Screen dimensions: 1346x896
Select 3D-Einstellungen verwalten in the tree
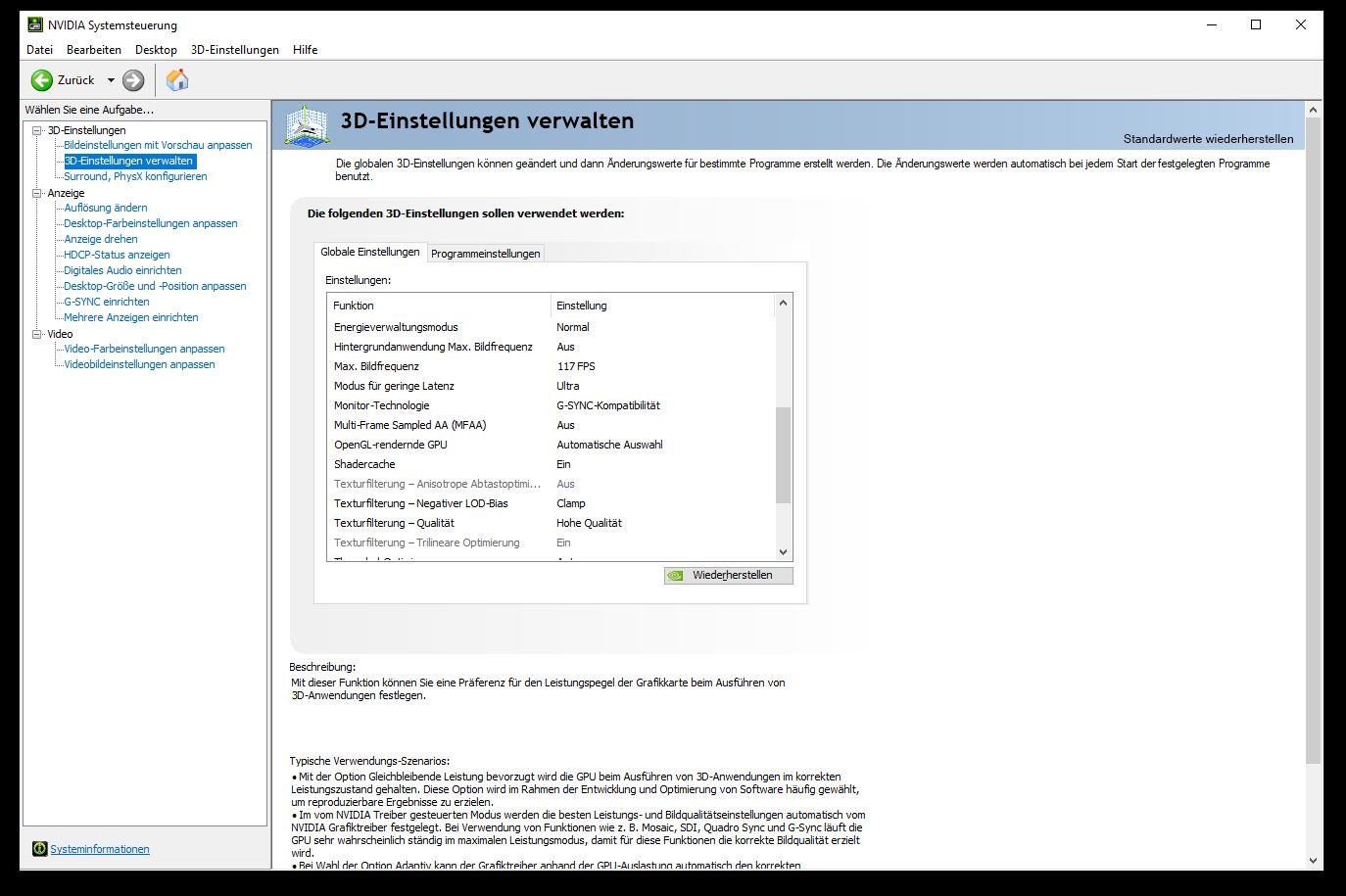click(x=129, y=161)
